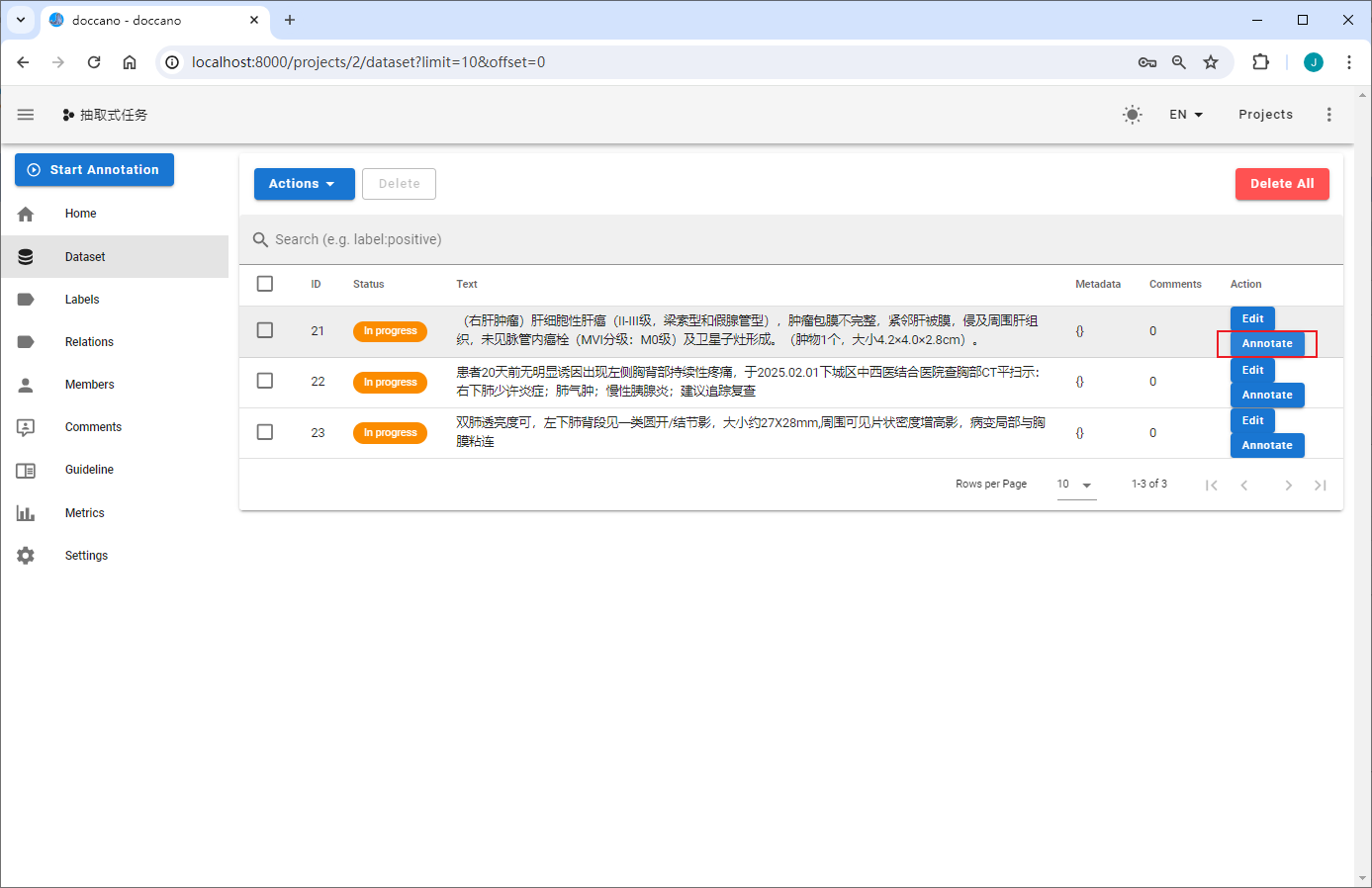The image size is (1372, 888).
Task: Click the red Delete All button
Action: [x=1281, y=184]
